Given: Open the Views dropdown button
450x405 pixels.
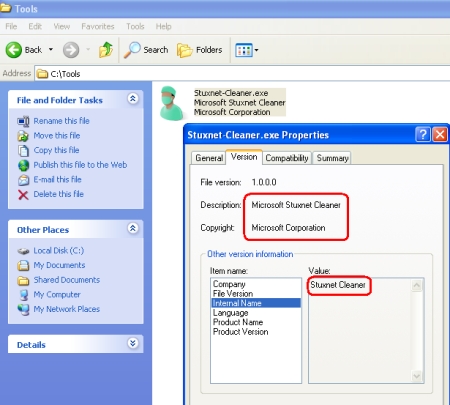Looking at the screenshot, I should click(247, 50).
